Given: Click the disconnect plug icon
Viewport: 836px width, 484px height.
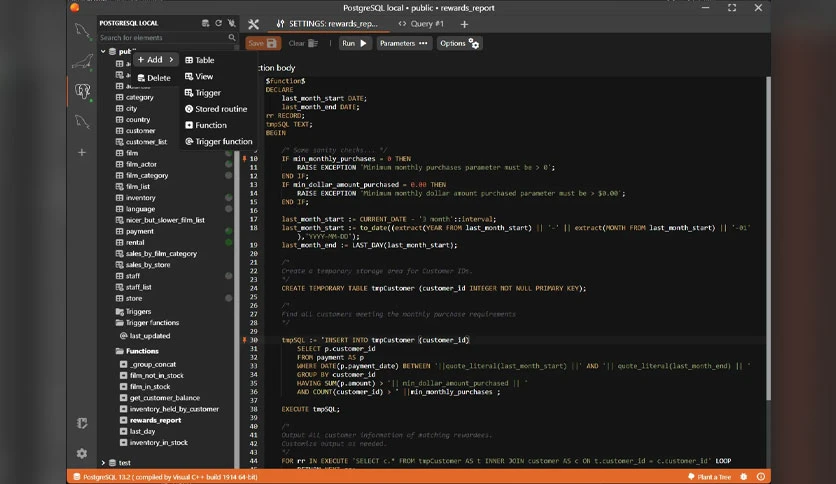Looking at the screenshot, I should coord(231,23).
